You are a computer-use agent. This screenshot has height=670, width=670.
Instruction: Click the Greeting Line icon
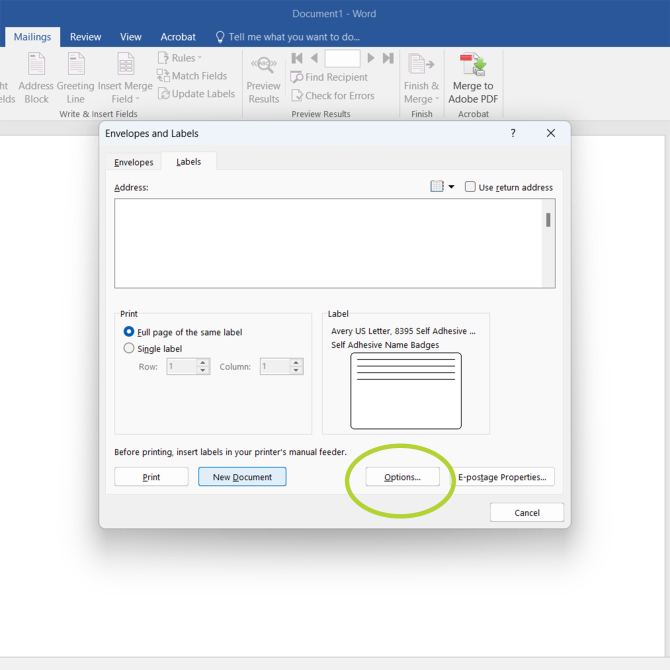tap(76, 63)
